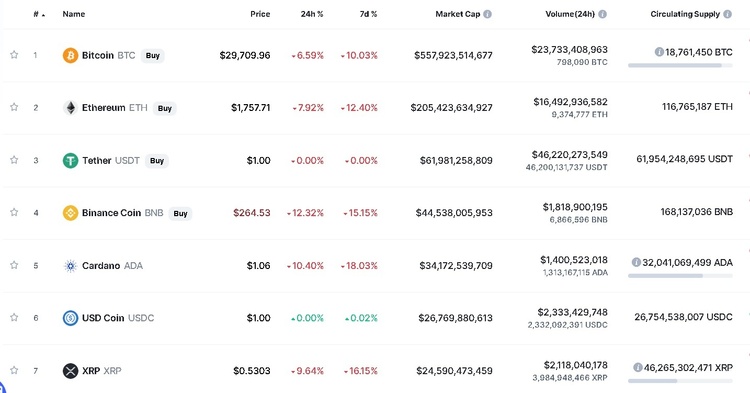Sort the table by 24h % header

[312, 14]
